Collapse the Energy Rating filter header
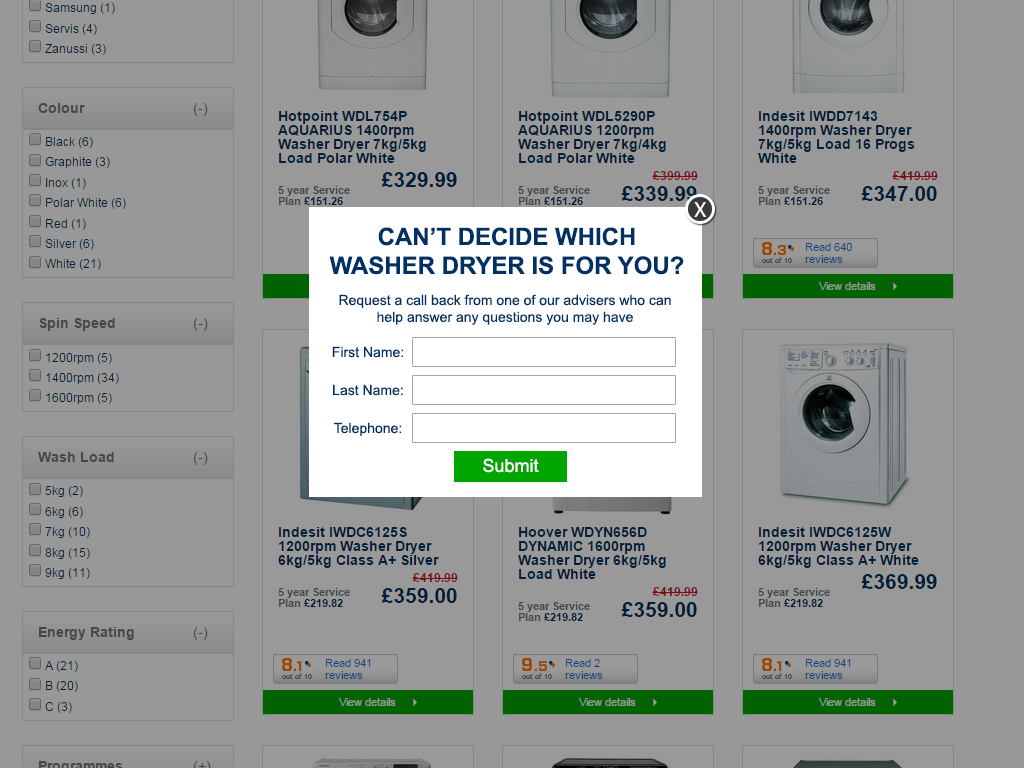1024x768 pixels. [x=200, y=633]
